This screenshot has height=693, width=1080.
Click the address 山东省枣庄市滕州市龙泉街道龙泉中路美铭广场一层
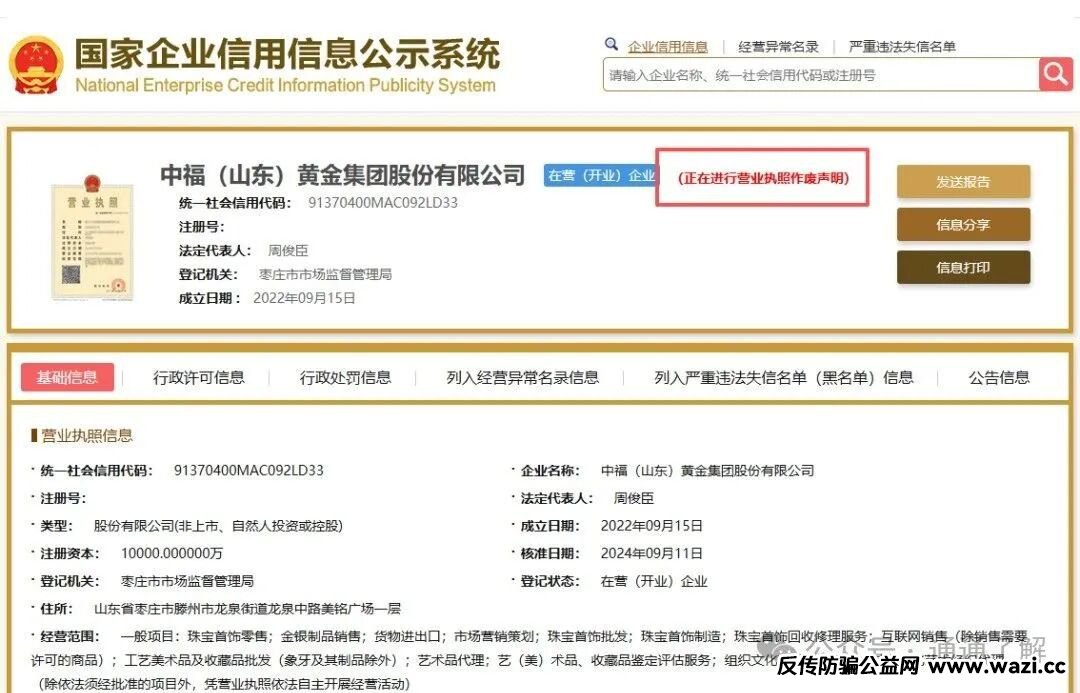247,608
